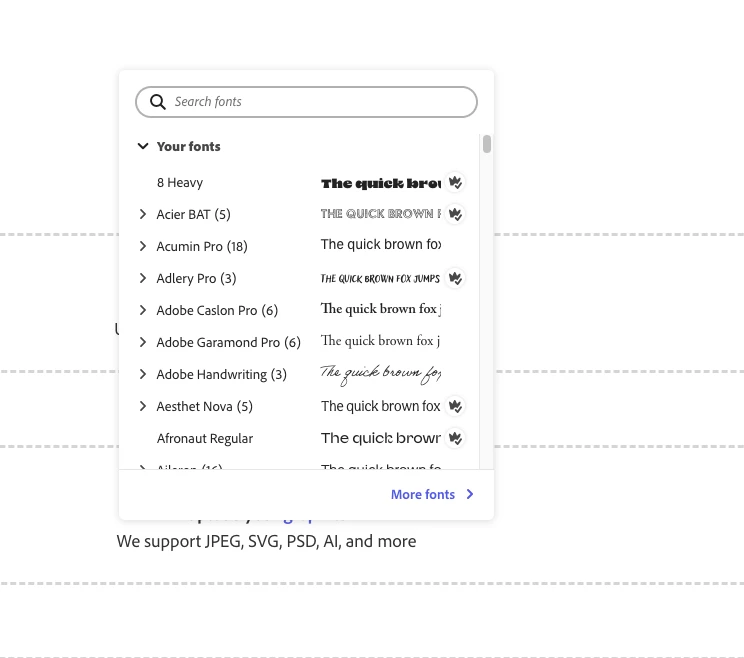
Task: Expand the Adlery Pro font group
Action: point(143,278)
